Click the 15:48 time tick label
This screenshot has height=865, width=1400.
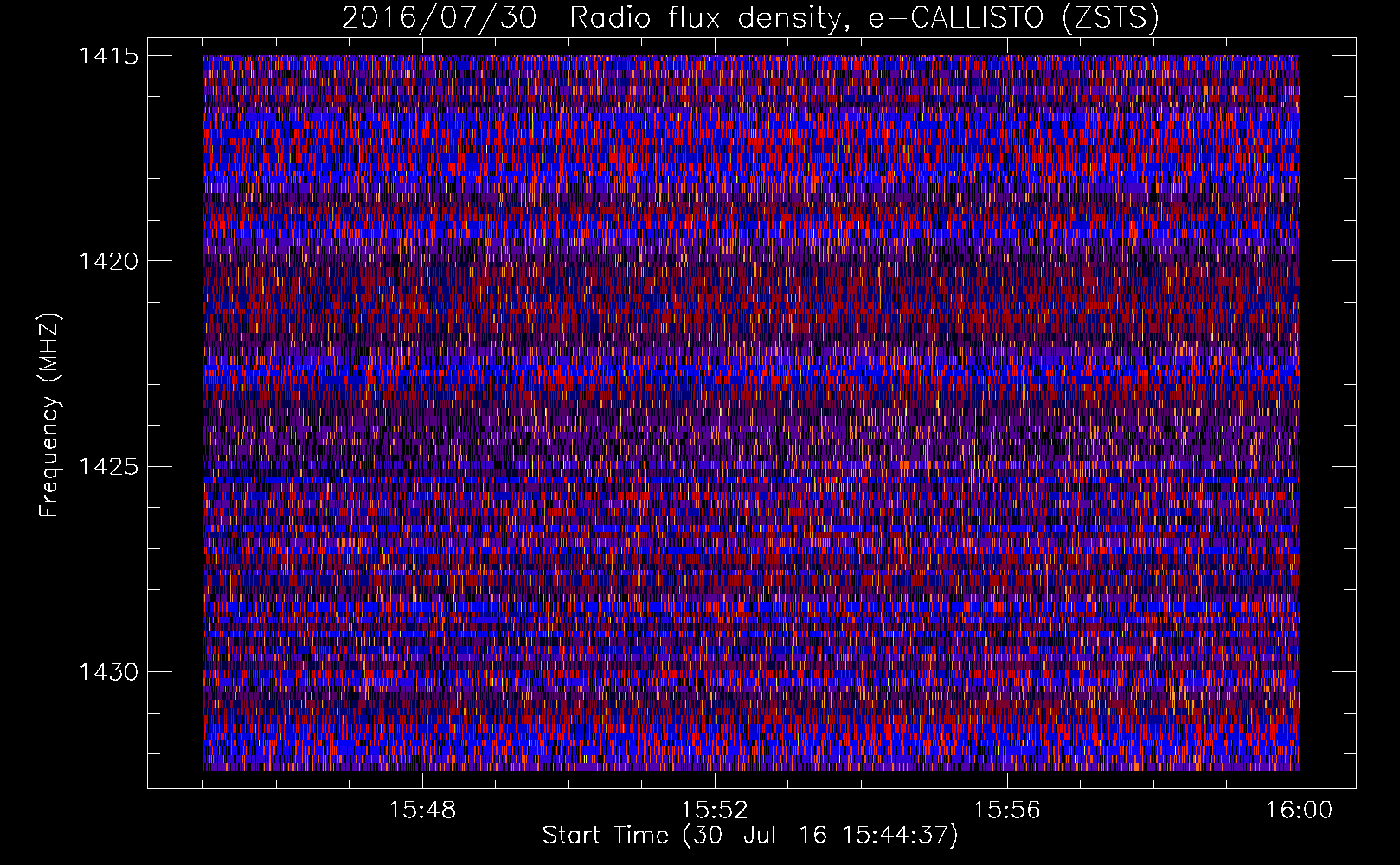pos(422,811)
